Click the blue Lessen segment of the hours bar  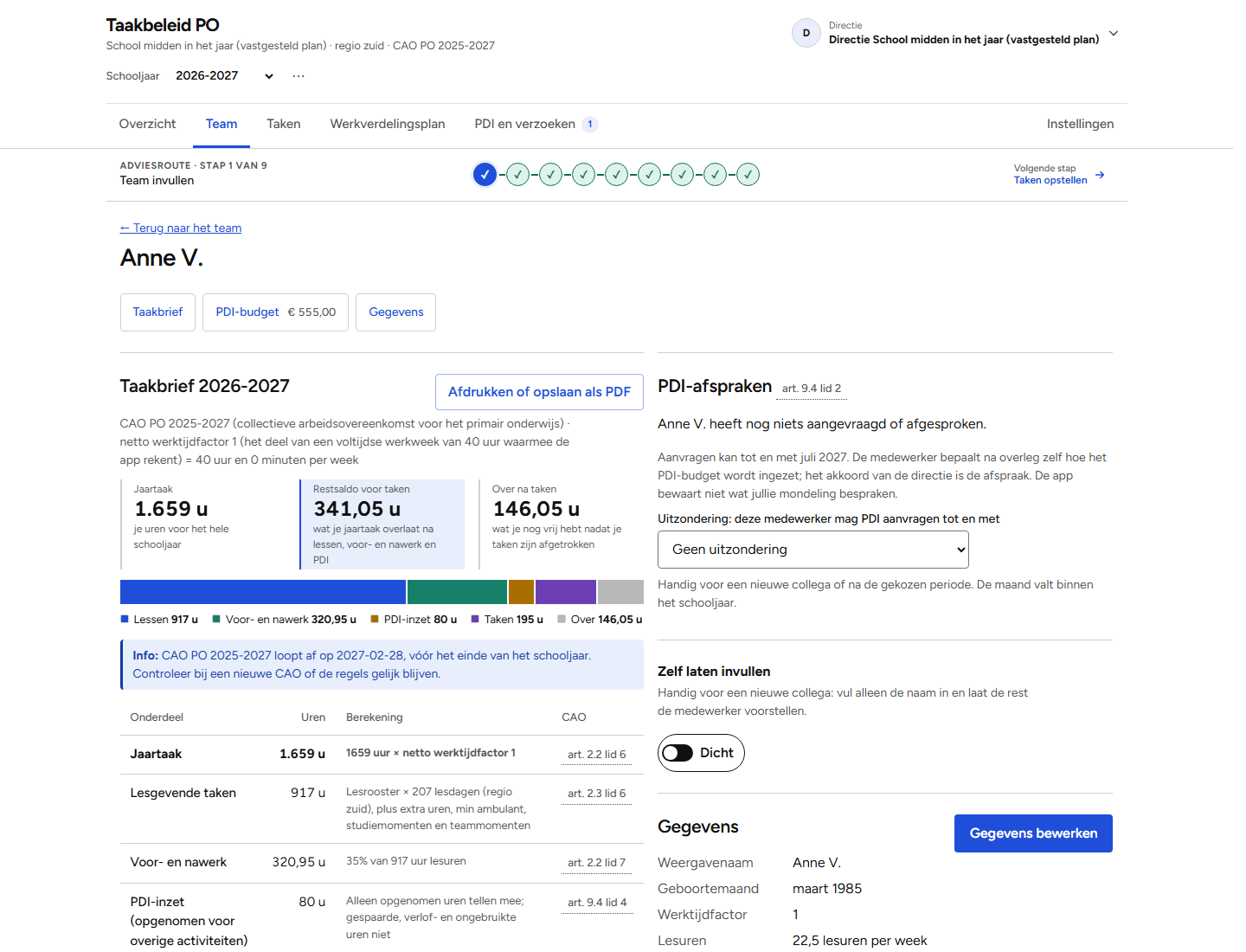263,592
